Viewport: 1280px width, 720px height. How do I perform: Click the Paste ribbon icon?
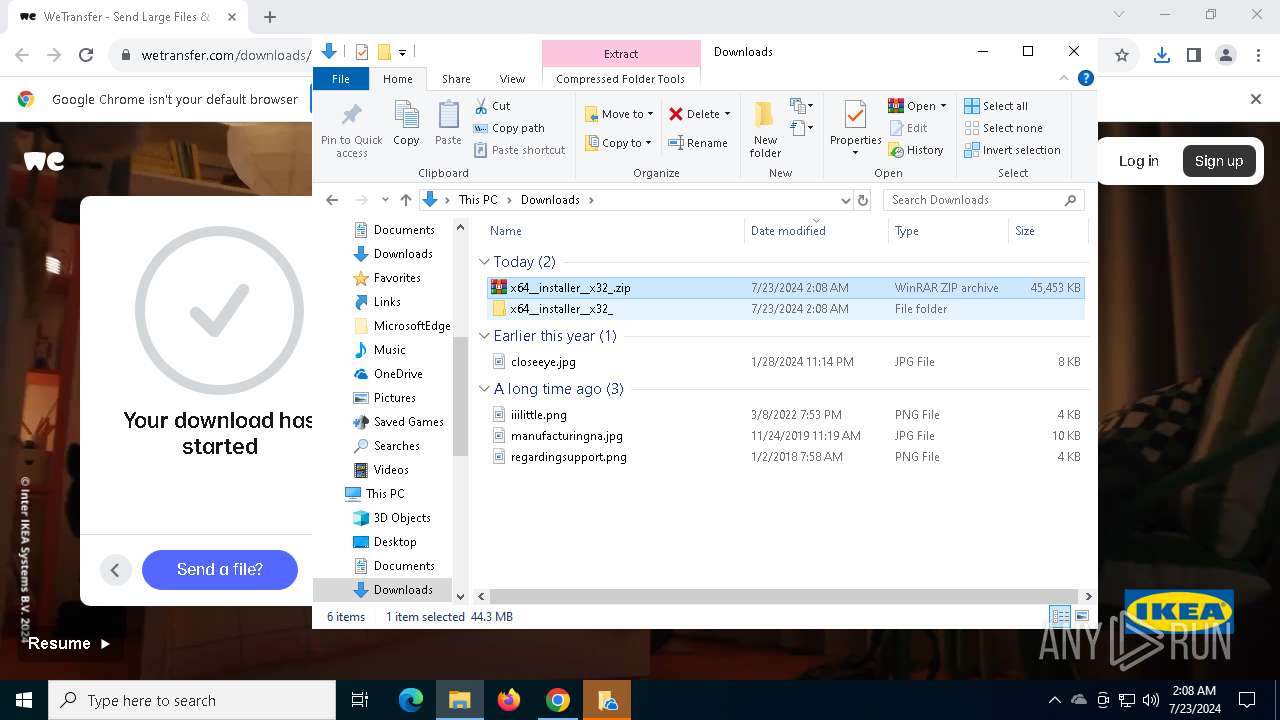pos(448,124)
